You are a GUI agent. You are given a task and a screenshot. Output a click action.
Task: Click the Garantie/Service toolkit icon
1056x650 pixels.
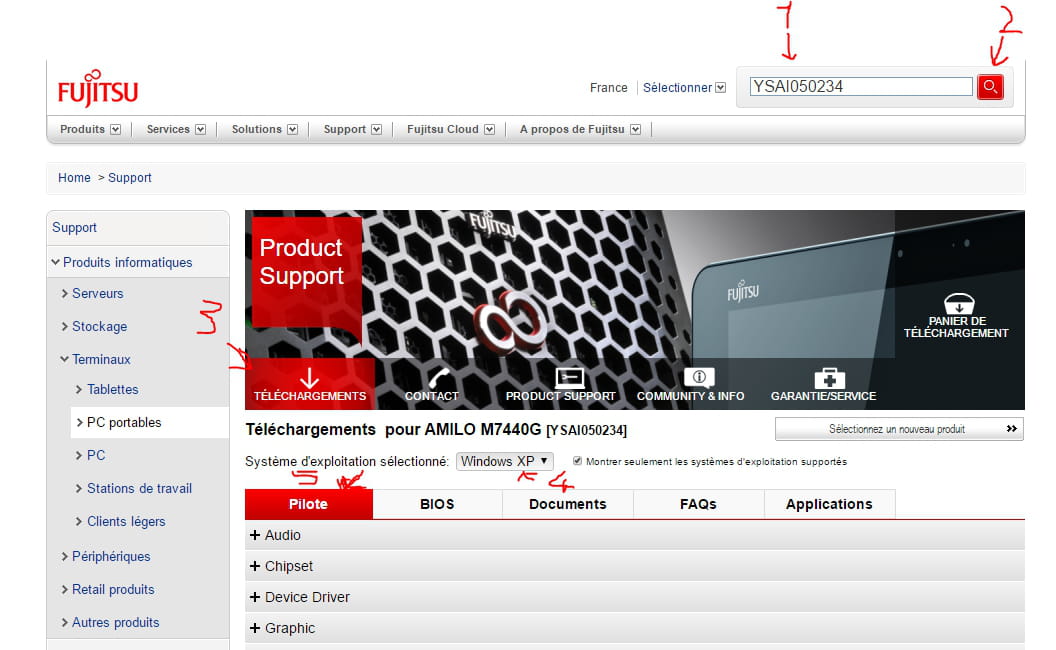[x=829, y=378]
